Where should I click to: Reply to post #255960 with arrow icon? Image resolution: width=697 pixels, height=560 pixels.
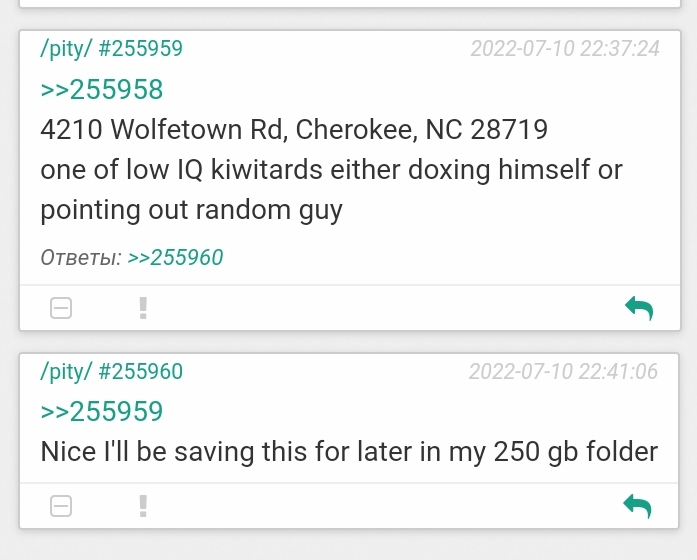[x=638, y=507]
